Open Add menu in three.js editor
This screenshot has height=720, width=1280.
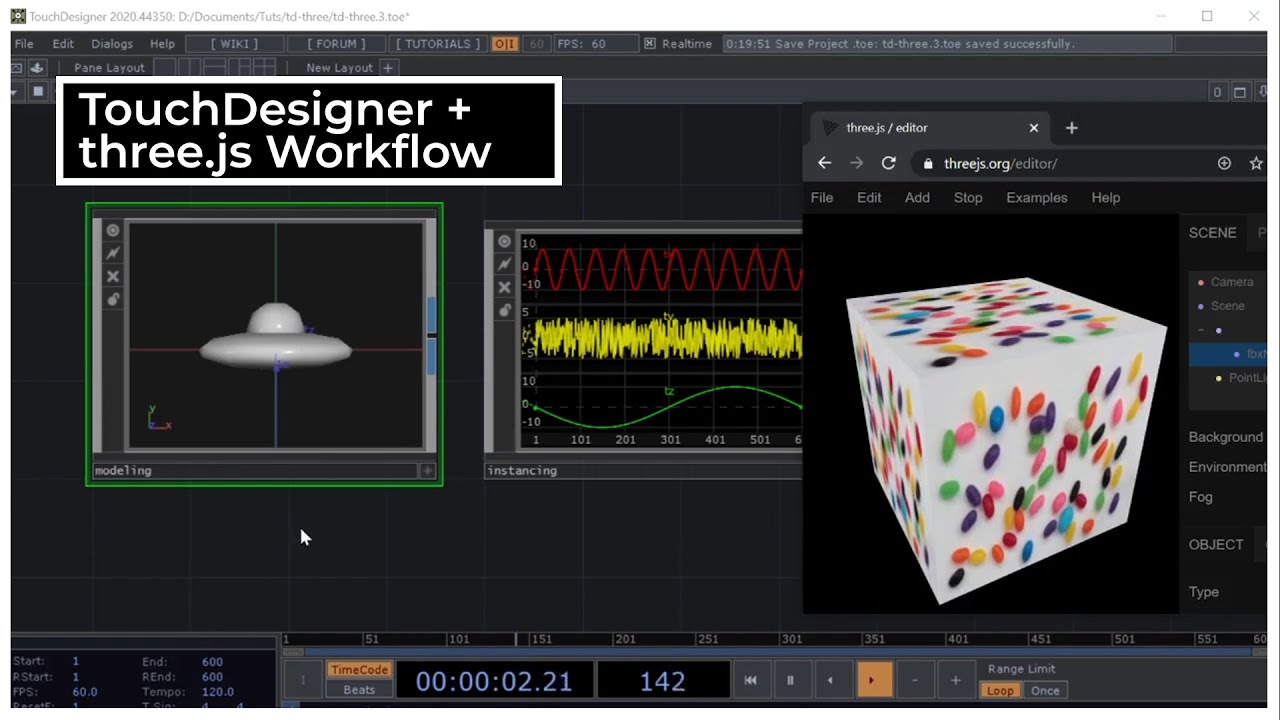tap(917, 197)
